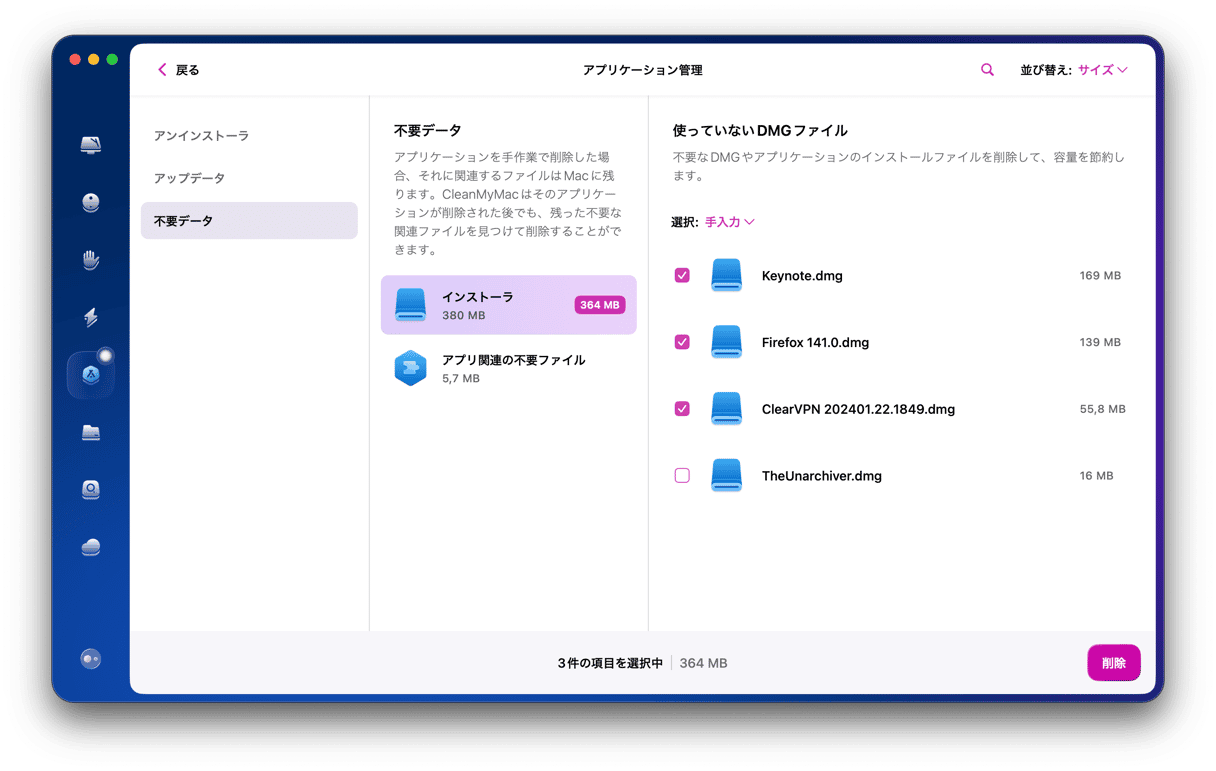Open My Clutter folder icon in sidebar
The width and height of the screenshot is (1216, 771).
pyautogui.click(x=91, y=433)
